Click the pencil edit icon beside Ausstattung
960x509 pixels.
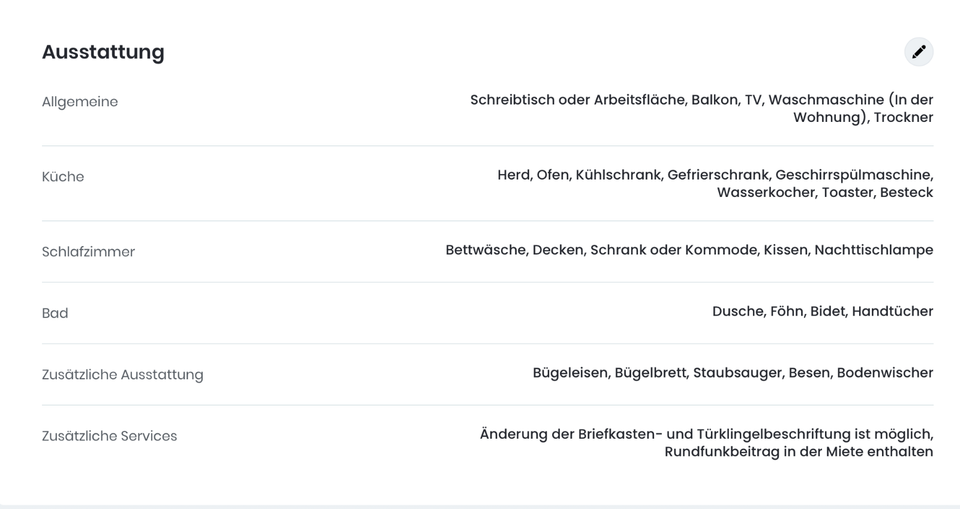[918, 51]
